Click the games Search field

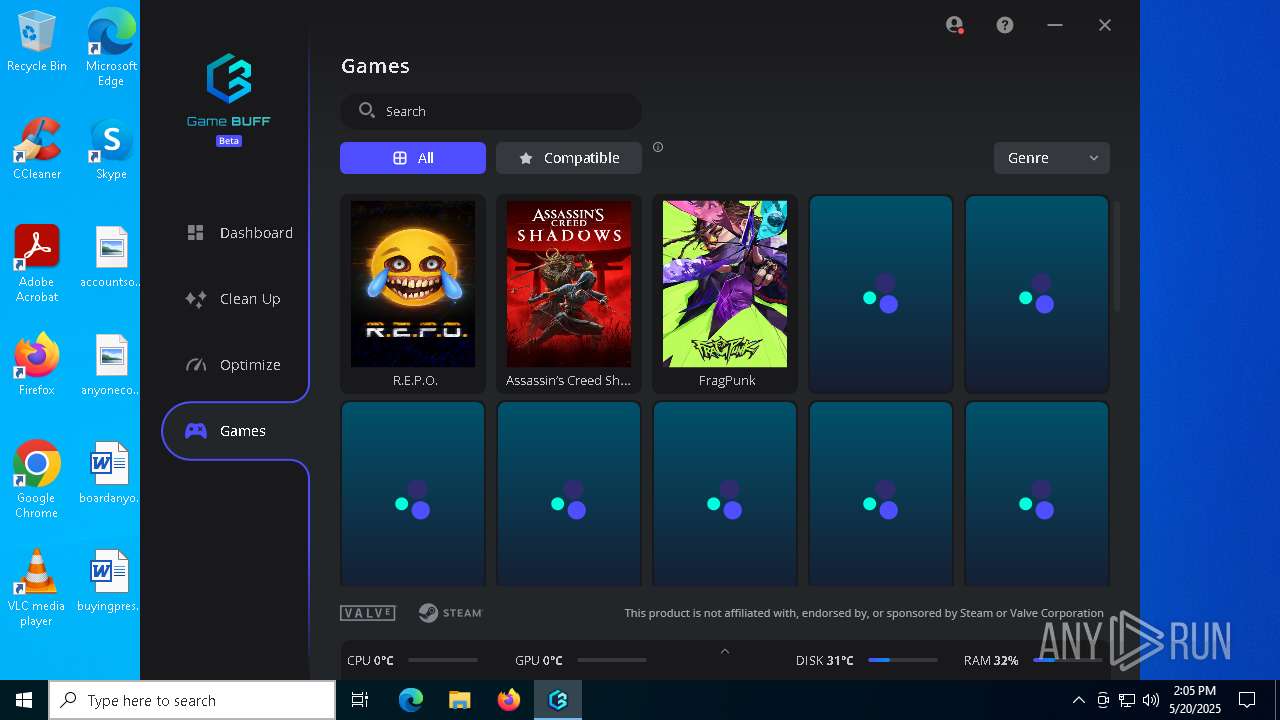point(491,111)
